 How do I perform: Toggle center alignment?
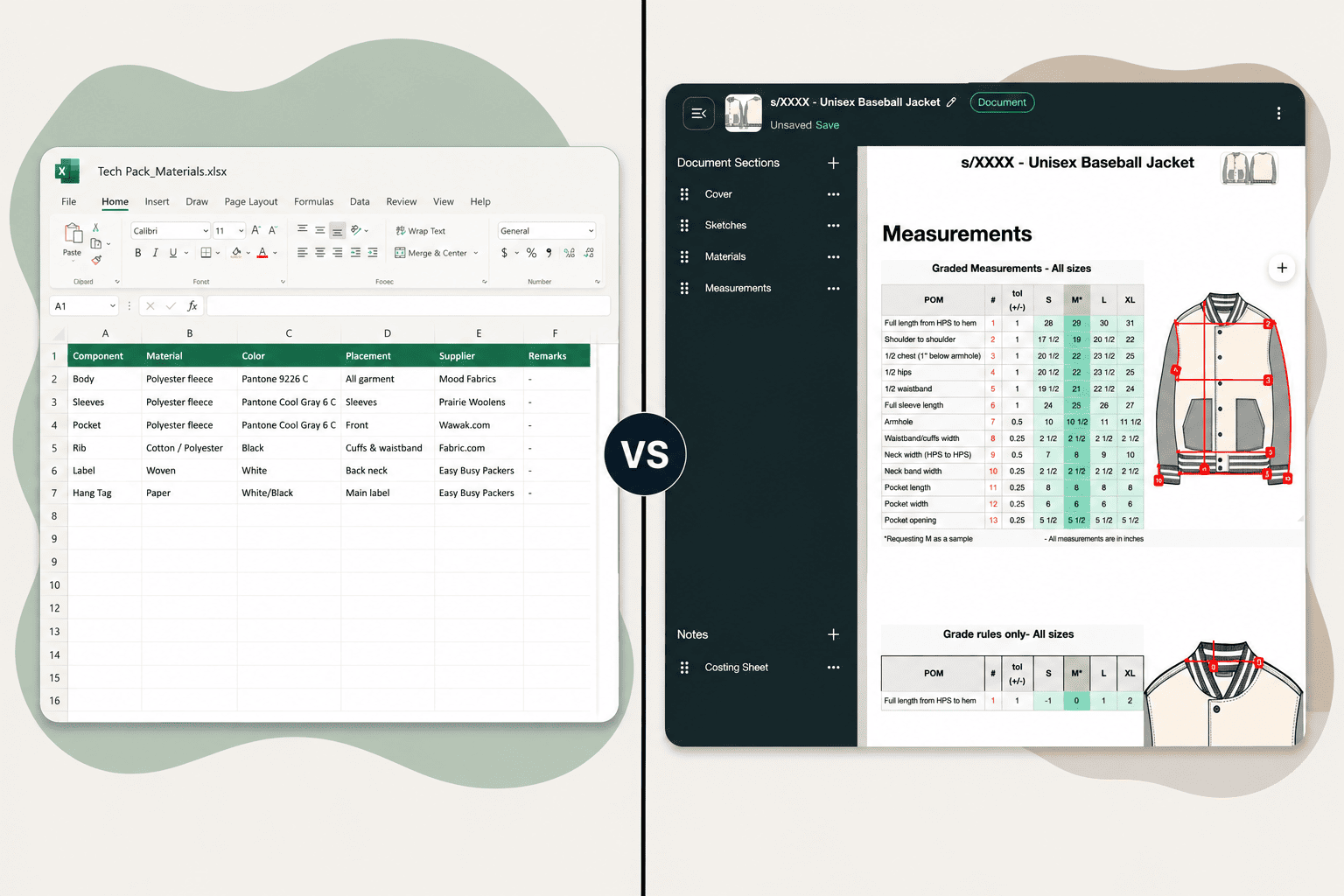pos(319,253)
